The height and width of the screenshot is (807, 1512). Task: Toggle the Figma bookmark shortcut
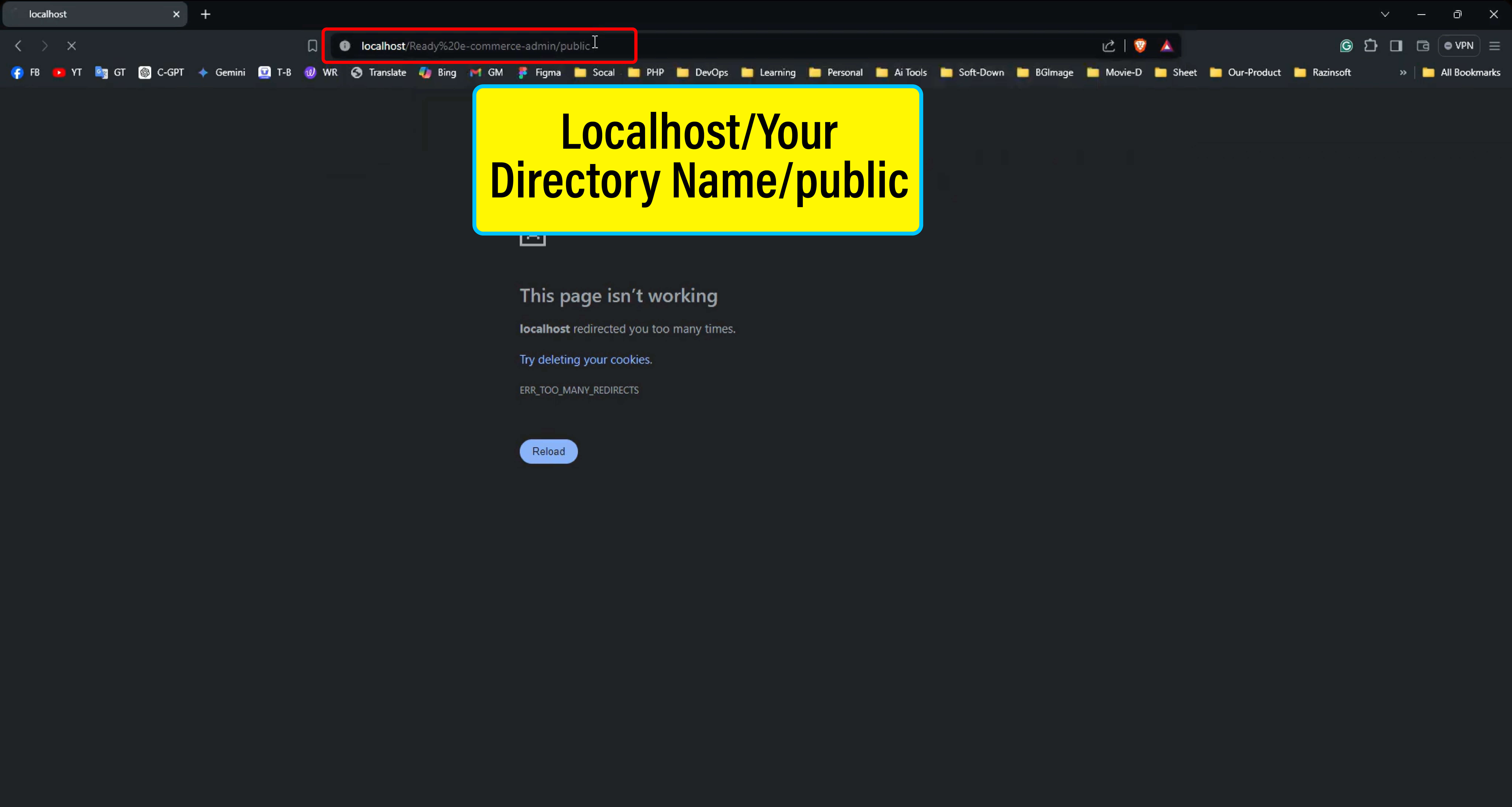[547, 71]
